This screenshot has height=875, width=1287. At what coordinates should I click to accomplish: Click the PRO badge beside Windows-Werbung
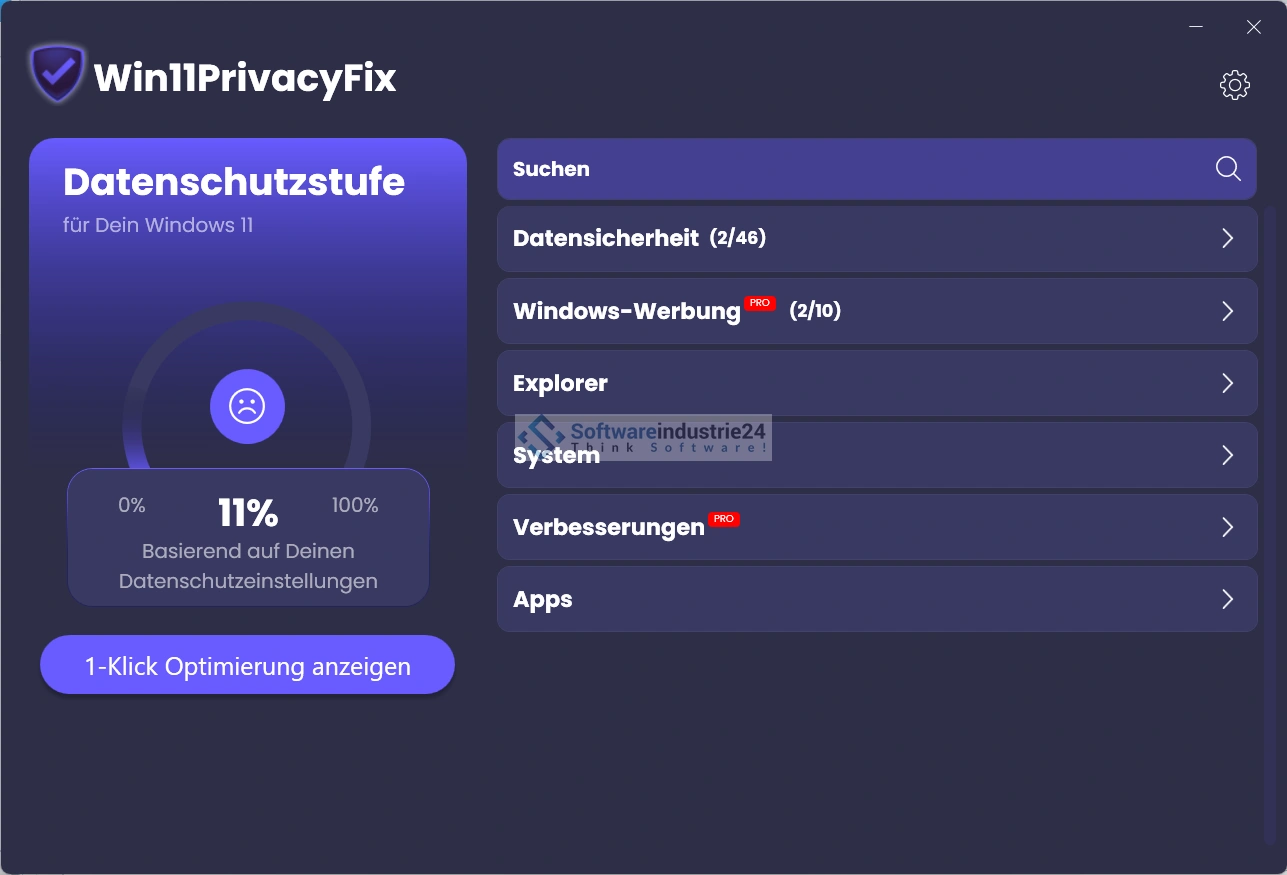point(760,303)
